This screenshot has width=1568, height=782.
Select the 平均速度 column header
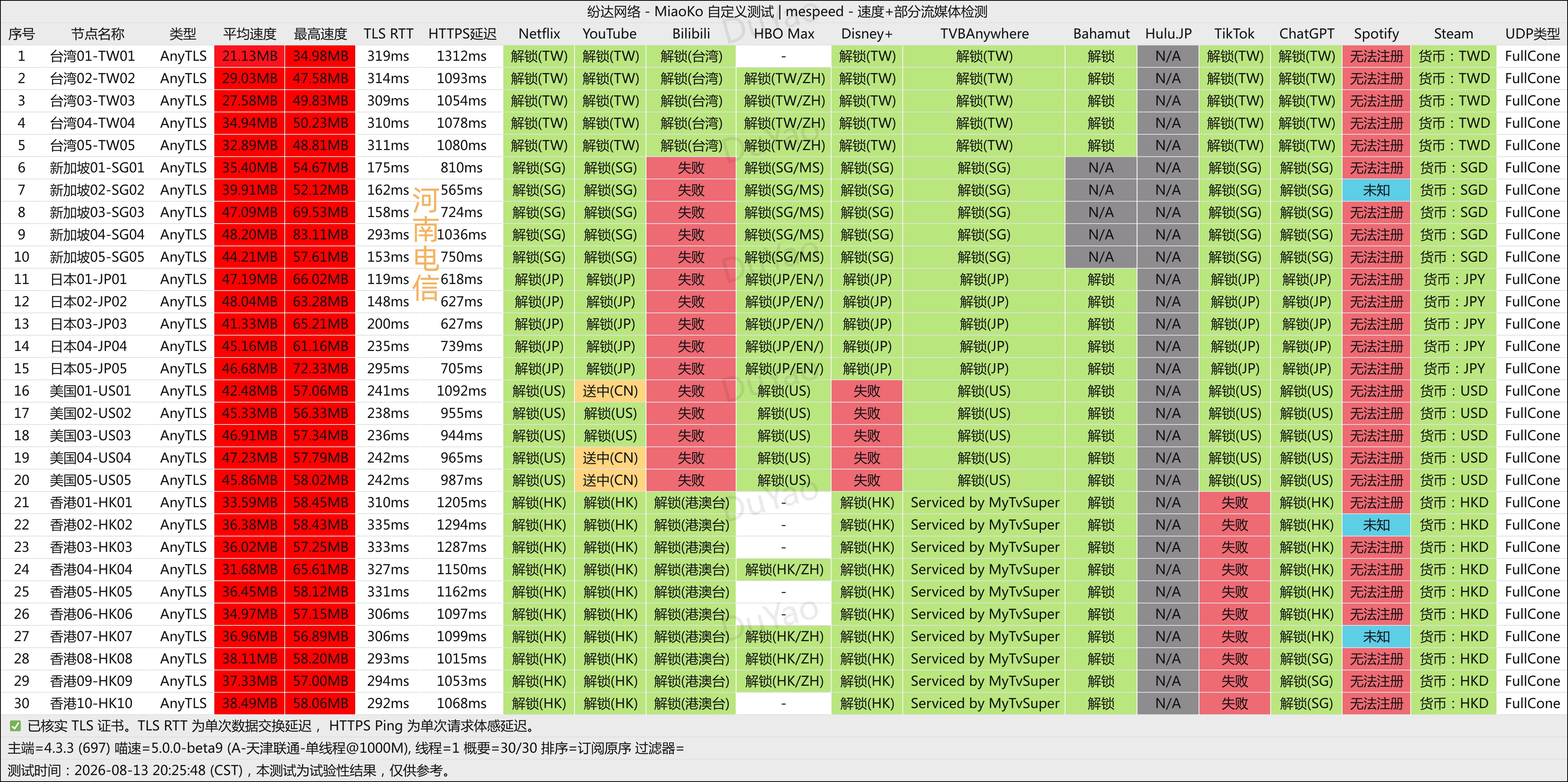click(x=250, y=34)
